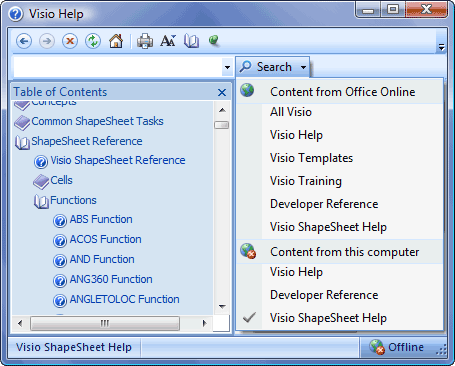Click the help icon beside Visio ShapeSheet Reference
Image resolution: width=455 pixels, height=366 pixels.
41,162
